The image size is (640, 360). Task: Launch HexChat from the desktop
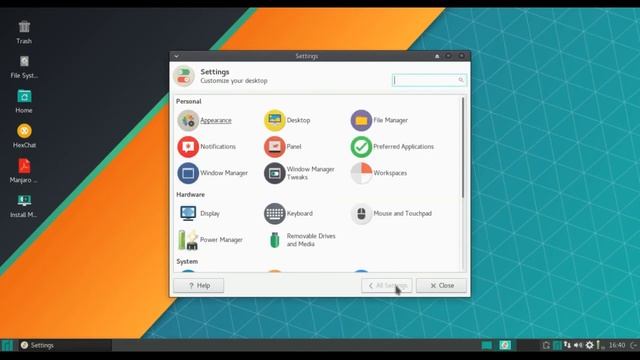(24, 136)
